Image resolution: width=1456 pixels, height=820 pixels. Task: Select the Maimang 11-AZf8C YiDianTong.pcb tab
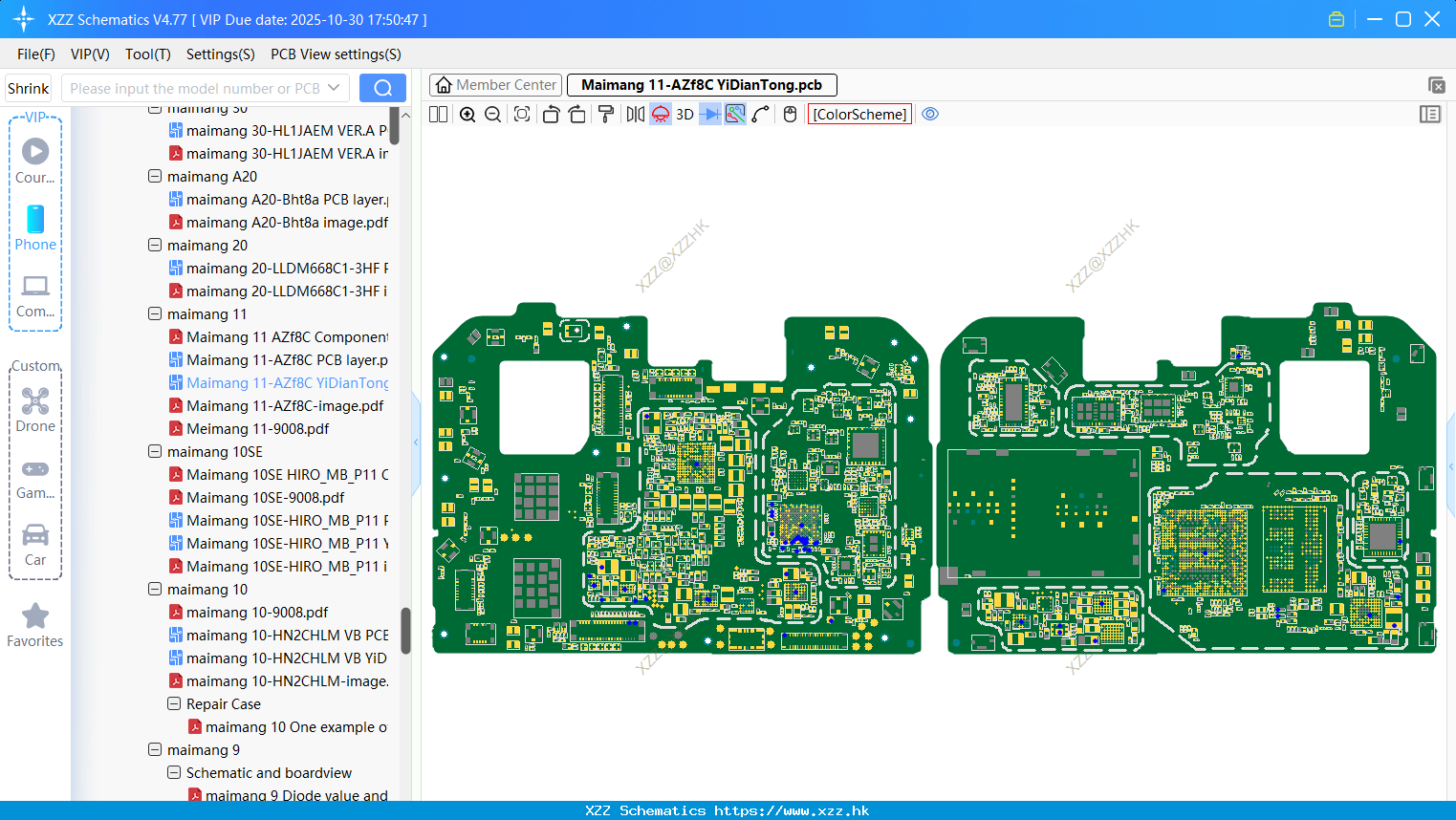click(702, 85)
